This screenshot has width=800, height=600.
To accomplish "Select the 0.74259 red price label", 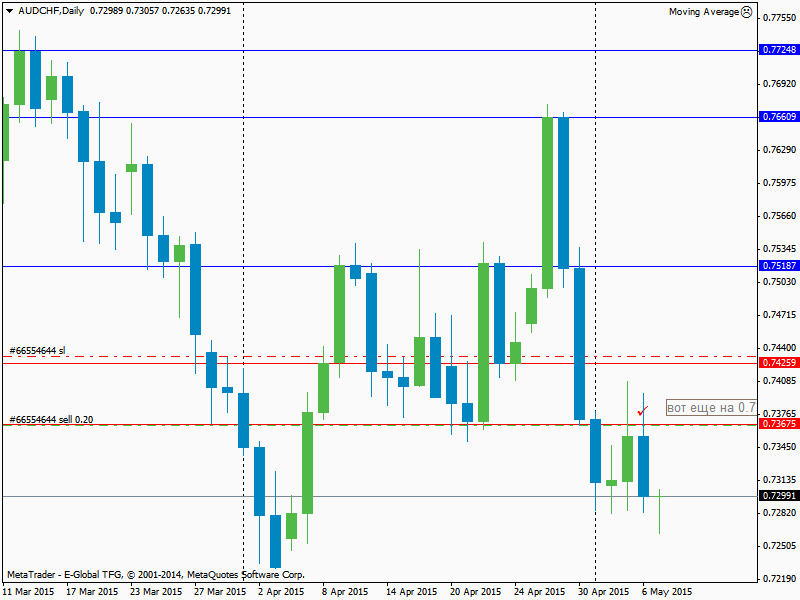I will (779, 362).
